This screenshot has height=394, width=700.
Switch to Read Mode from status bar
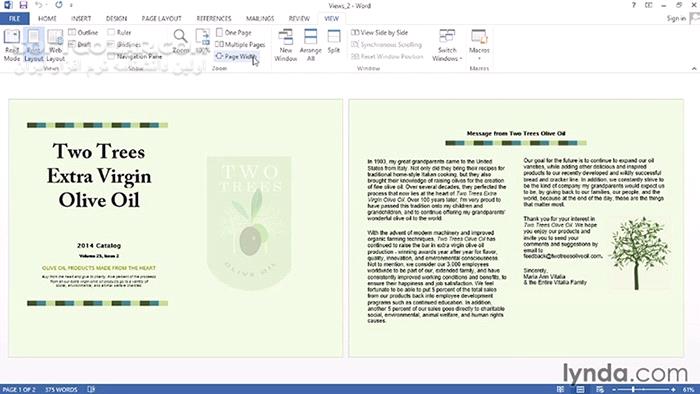point(560,390)
